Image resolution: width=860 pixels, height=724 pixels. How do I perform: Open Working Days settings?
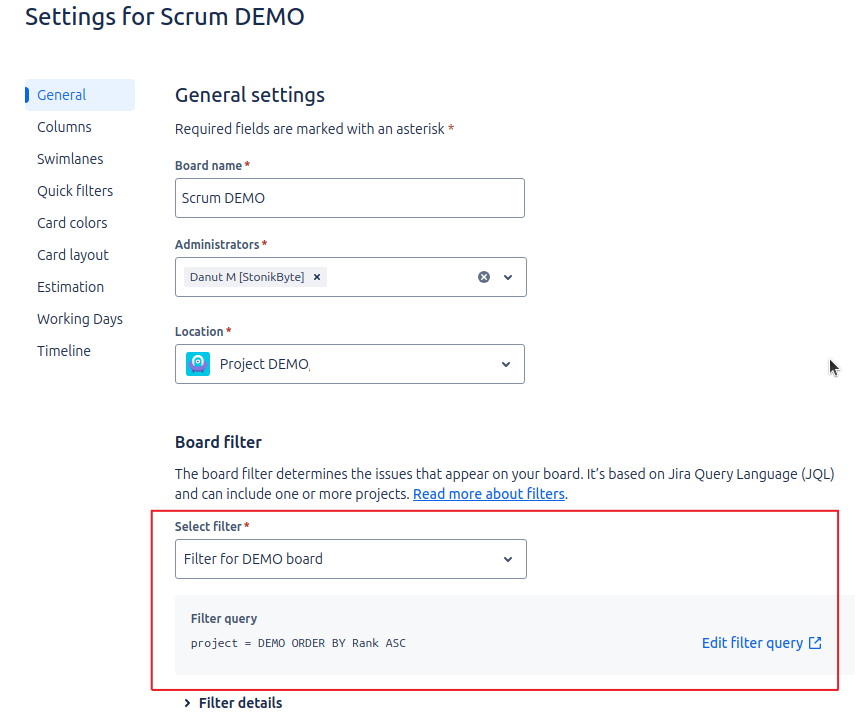point(80,319)
